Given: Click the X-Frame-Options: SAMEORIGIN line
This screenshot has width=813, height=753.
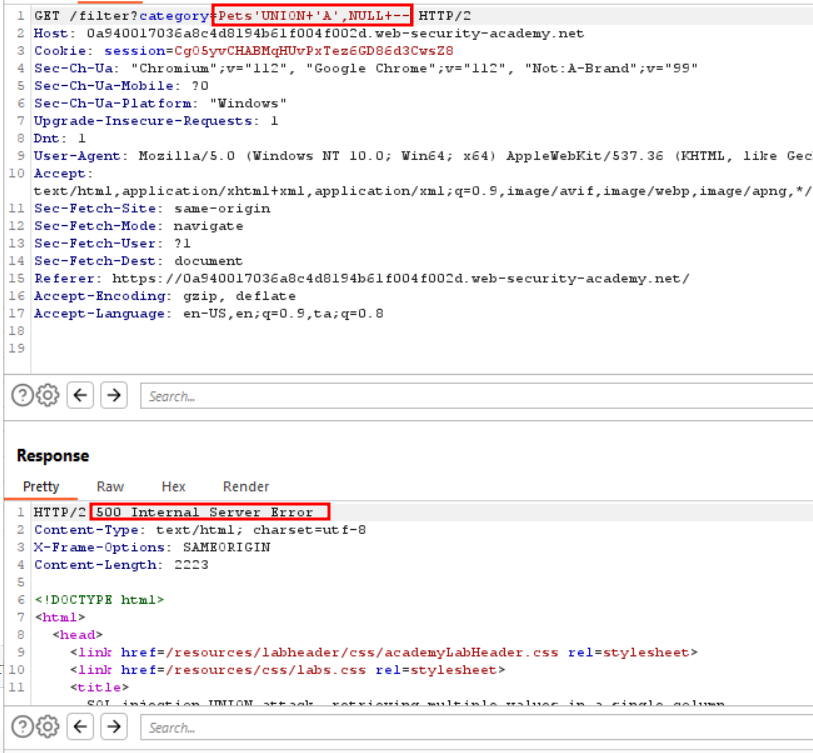Looking at the screenshot, I should (152, 547).
